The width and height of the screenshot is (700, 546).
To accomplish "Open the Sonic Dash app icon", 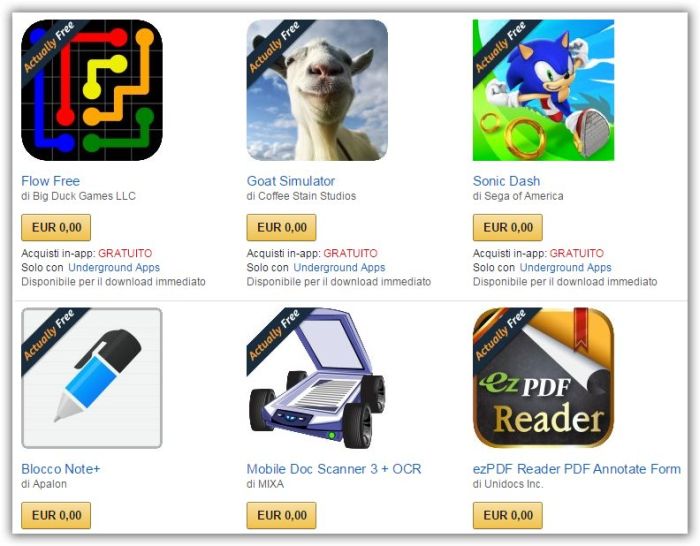I will click(x=543, y=90).
